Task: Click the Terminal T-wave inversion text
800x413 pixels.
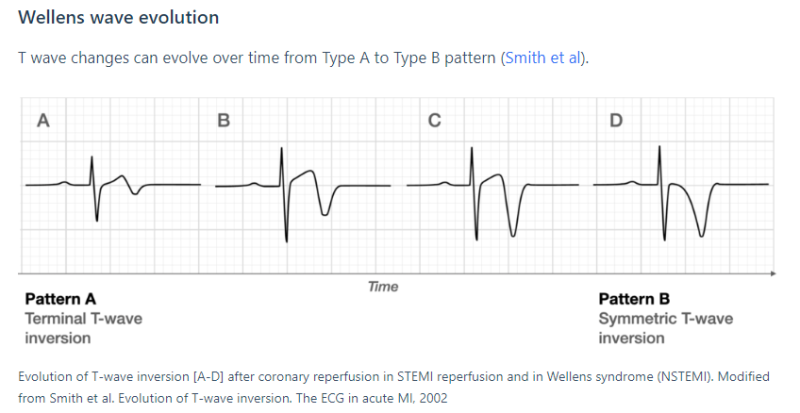Action: (x=83, y=328)
